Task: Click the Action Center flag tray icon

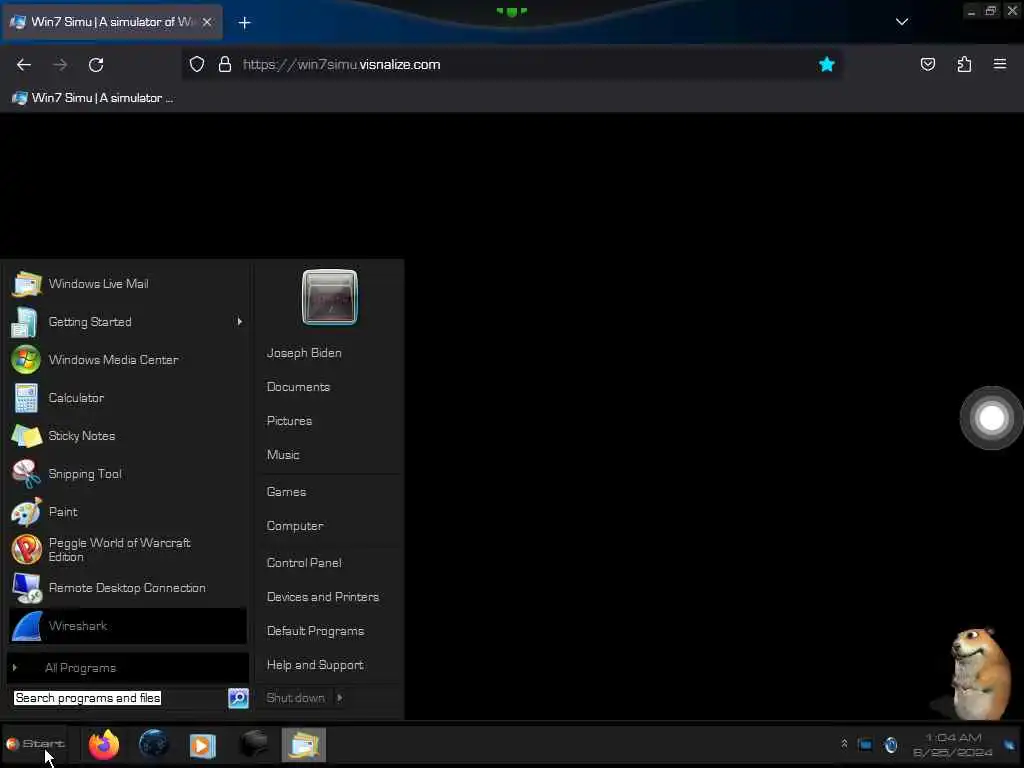Action: (x=865, y=744)
